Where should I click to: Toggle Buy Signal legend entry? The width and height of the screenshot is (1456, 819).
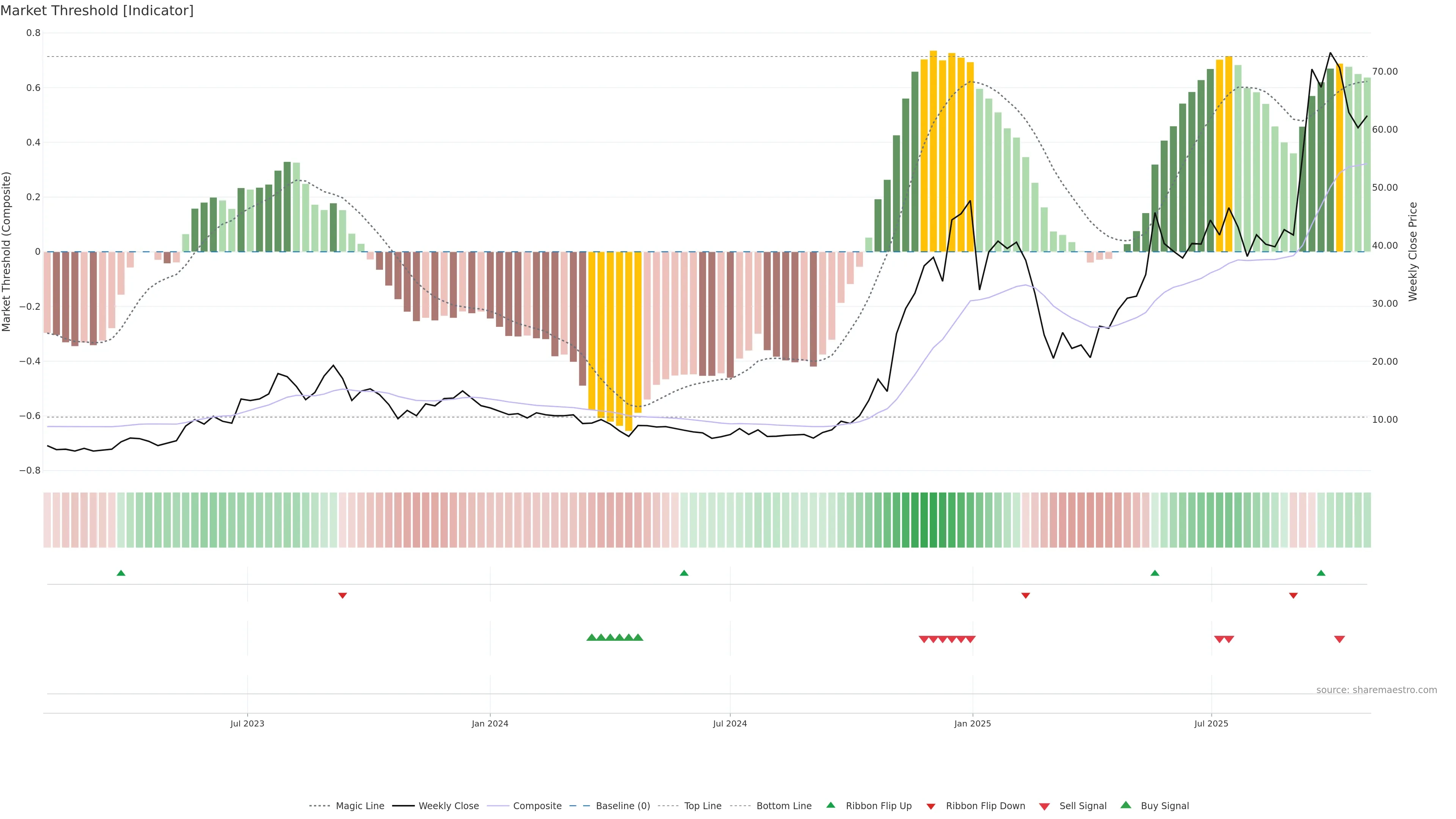point(1164,806)
